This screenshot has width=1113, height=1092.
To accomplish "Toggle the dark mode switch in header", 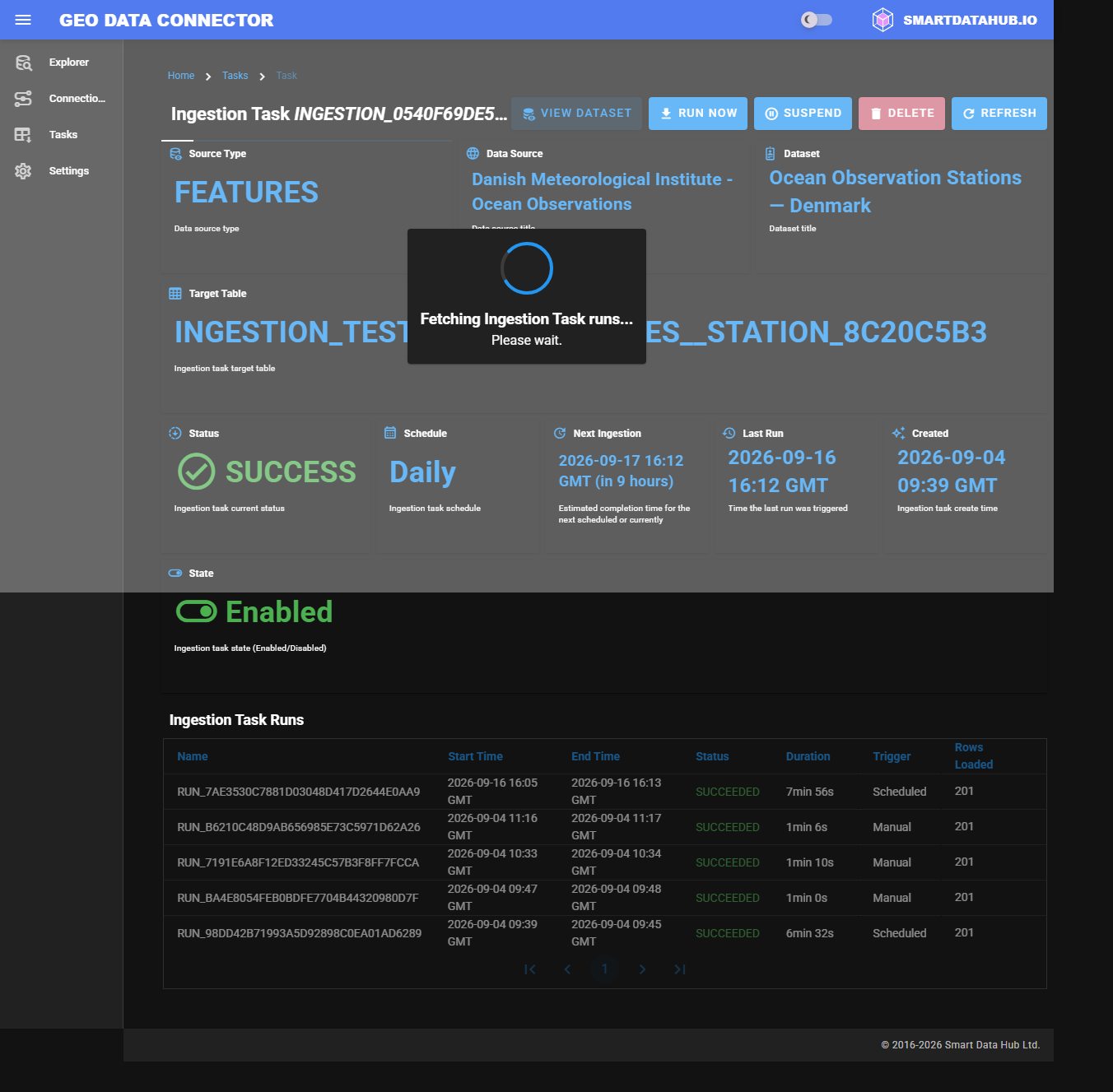I will (817, 20).
